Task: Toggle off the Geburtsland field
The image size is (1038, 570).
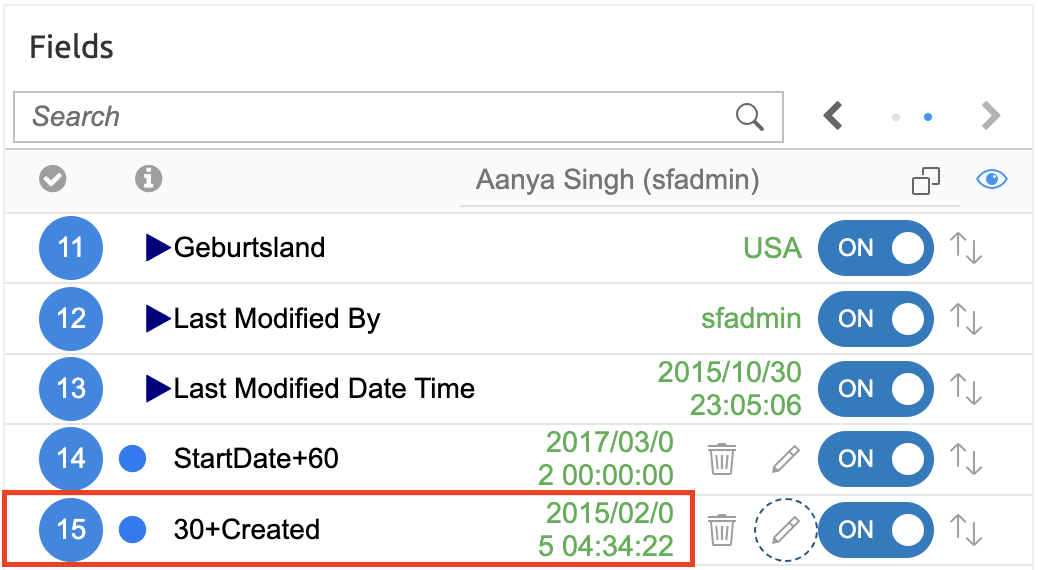Action: (876, 248)
